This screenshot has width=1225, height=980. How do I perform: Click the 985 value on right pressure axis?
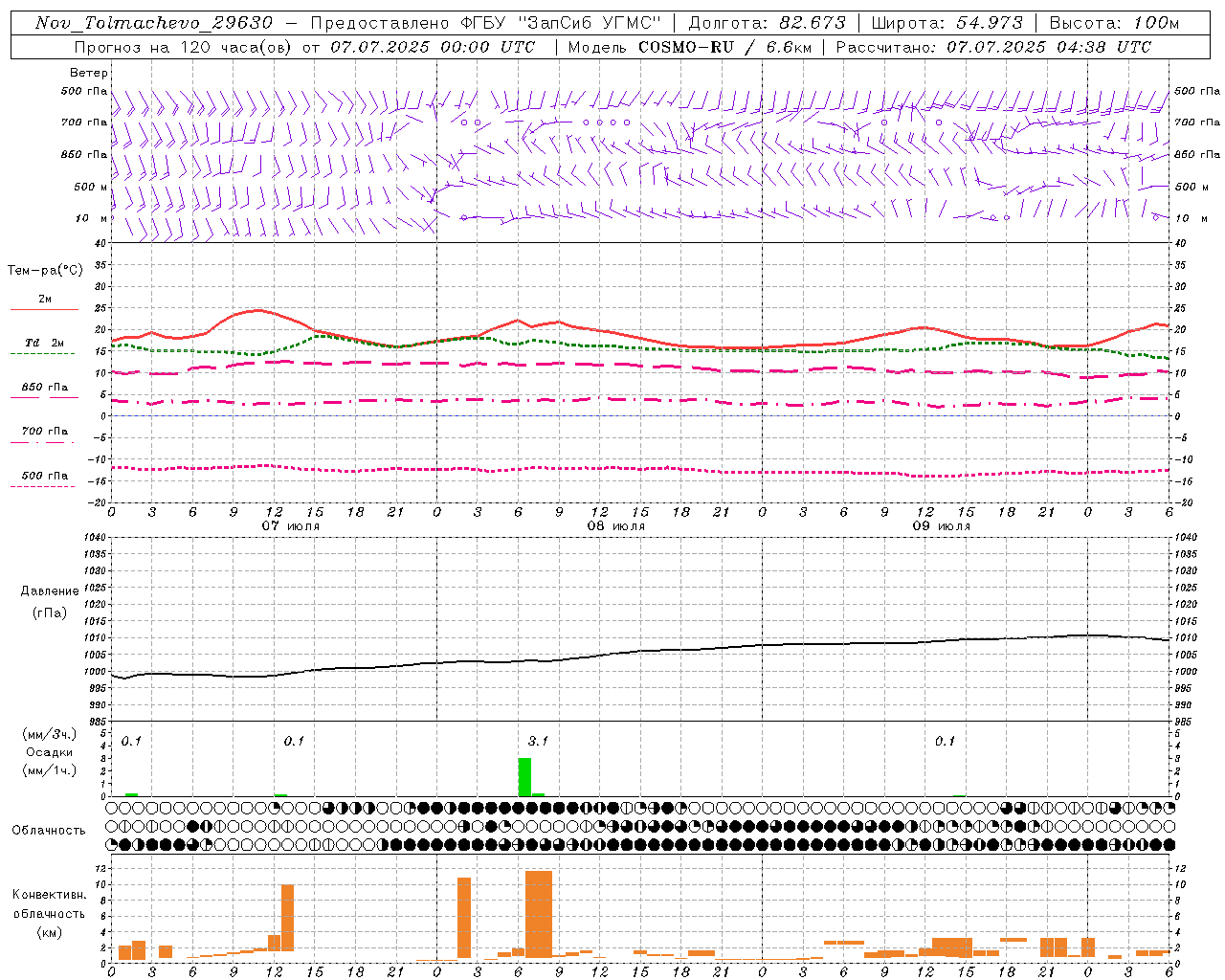1185,722
